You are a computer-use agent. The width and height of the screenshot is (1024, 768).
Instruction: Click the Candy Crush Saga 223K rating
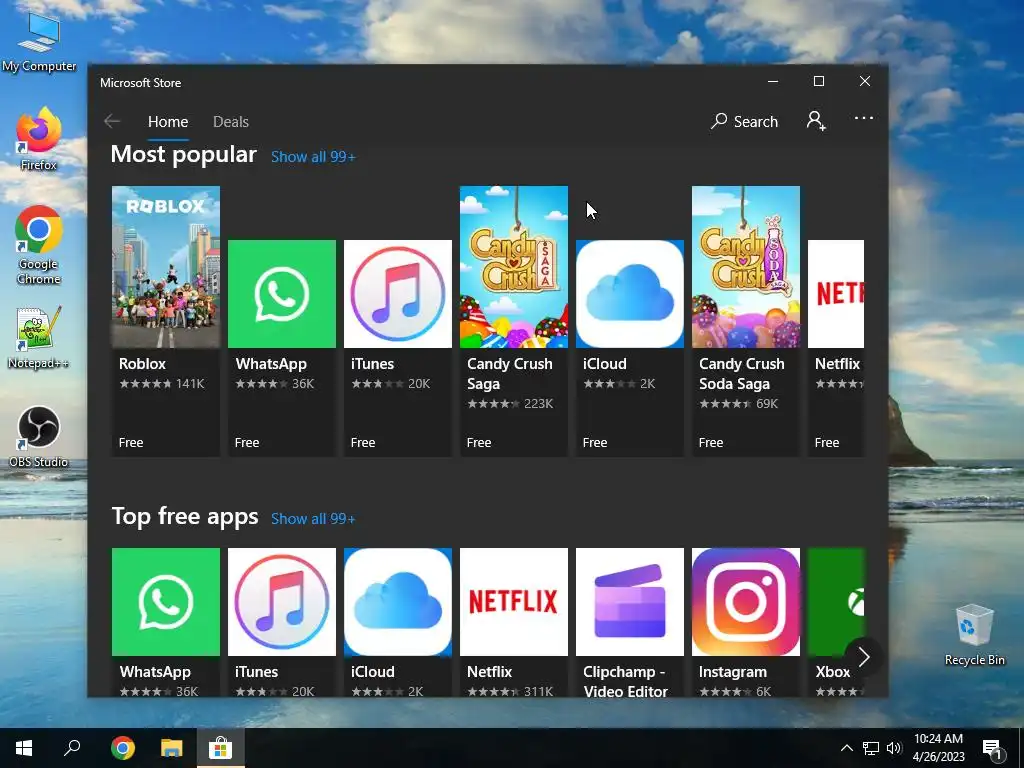pos(510,404)
